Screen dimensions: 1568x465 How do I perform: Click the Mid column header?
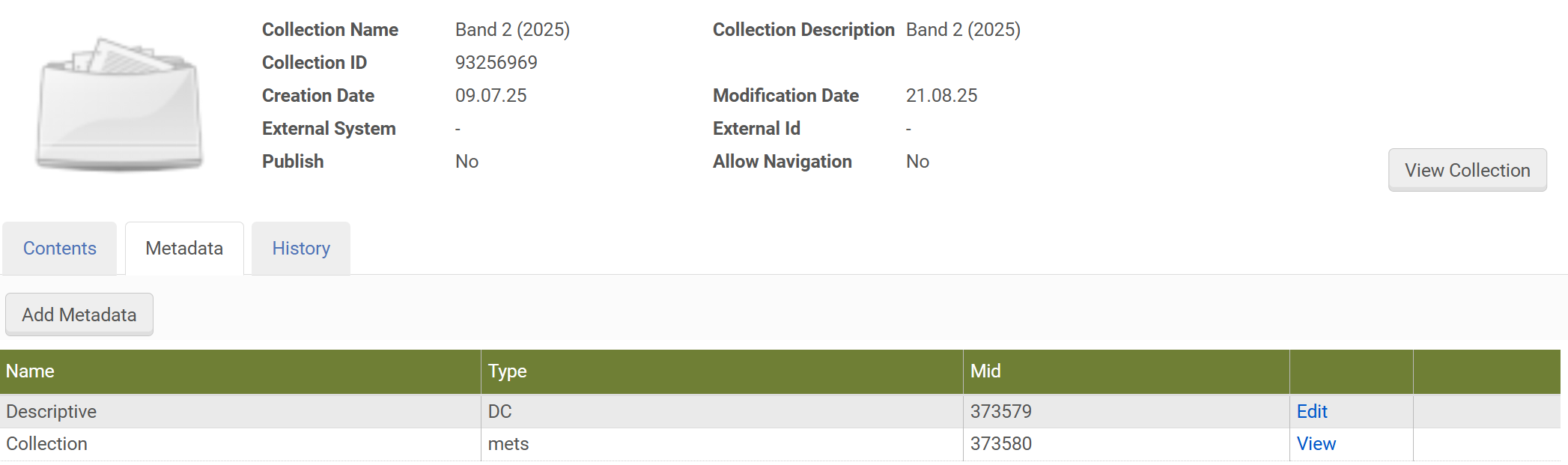(985, 371)
